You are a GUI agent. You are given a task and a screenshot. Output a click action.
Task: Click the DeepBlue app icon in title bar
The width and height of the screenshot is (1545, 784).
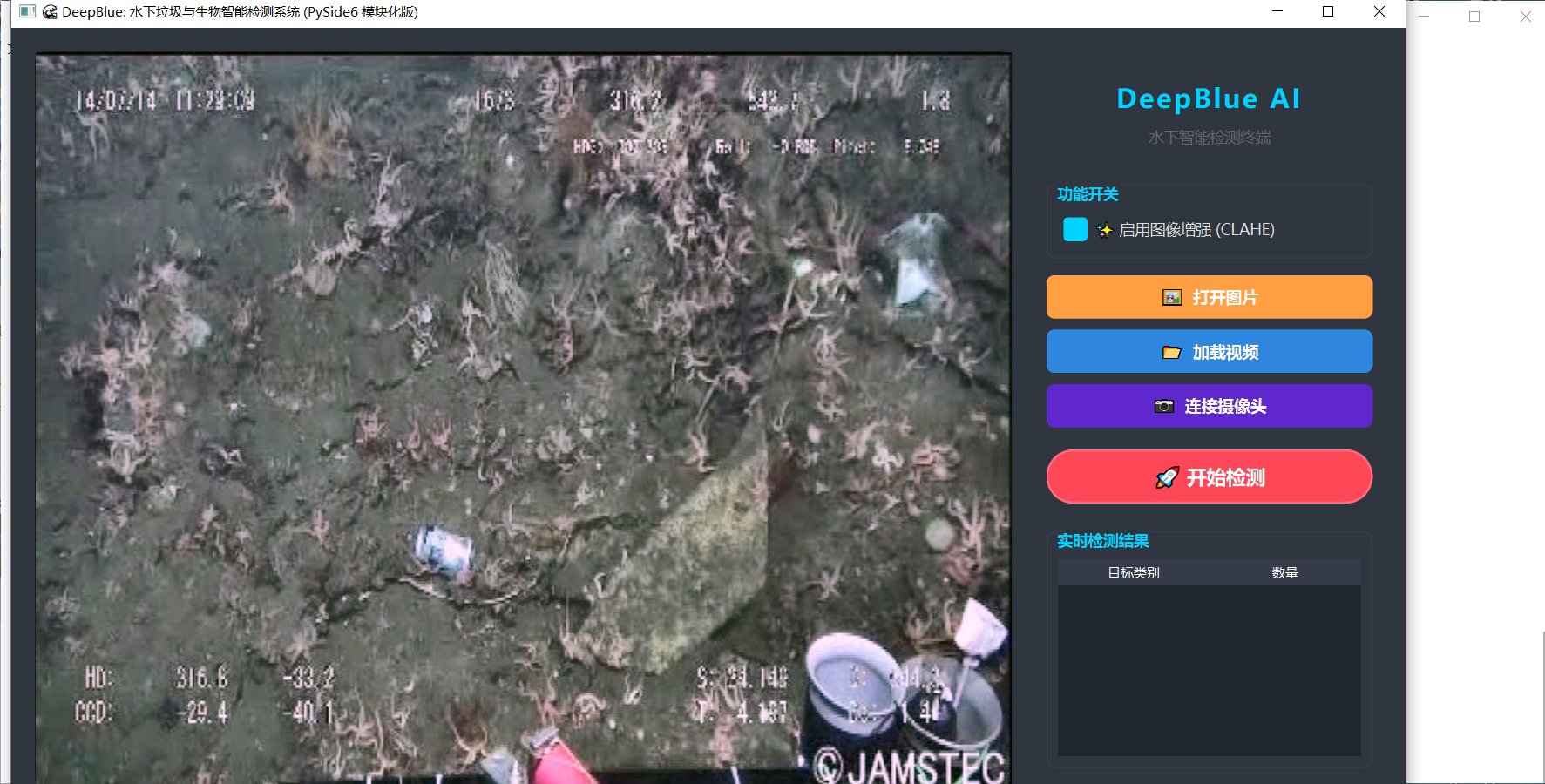click(x=50, y=12)
